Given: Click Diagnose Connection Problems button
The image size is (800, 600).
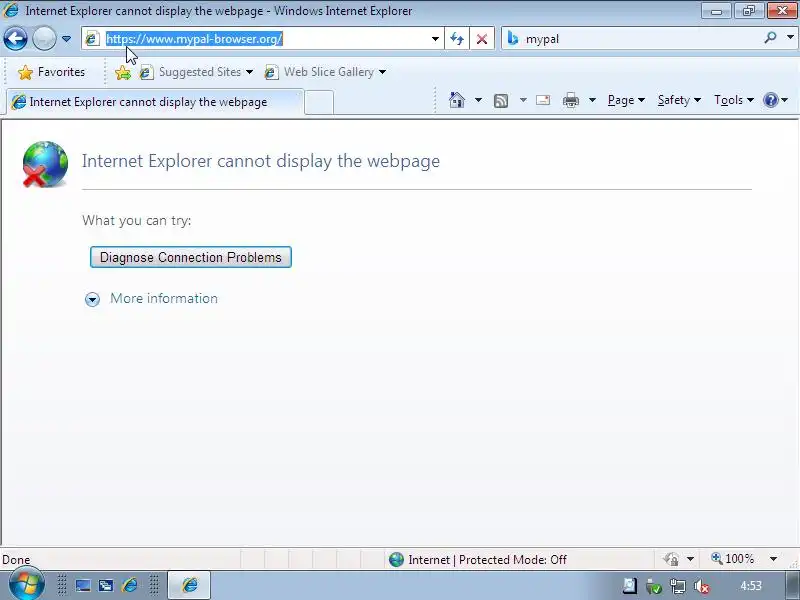Looking at the screenshot, I should [x=191, y=257].
